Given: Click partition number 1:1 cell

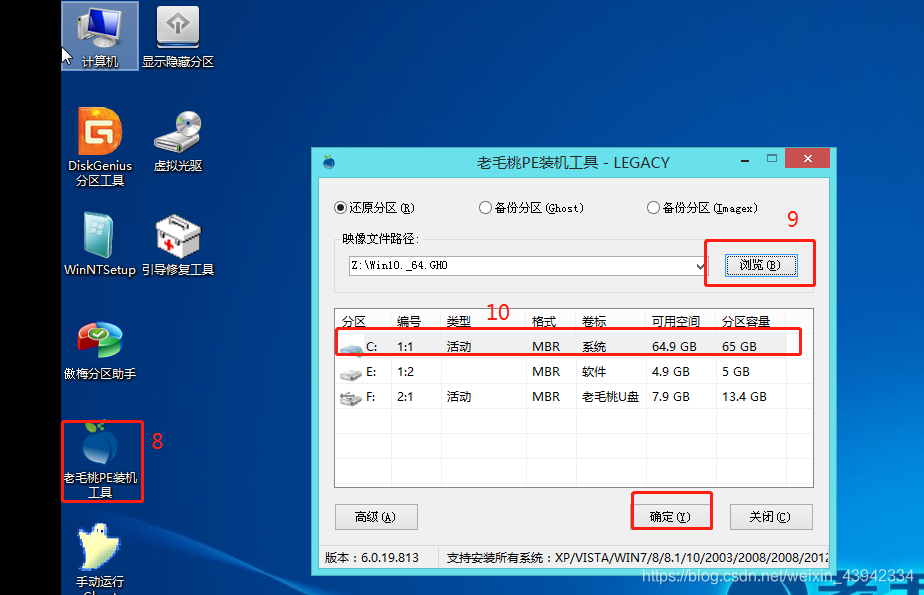Looking at the screenshot, I should (405, 346).
